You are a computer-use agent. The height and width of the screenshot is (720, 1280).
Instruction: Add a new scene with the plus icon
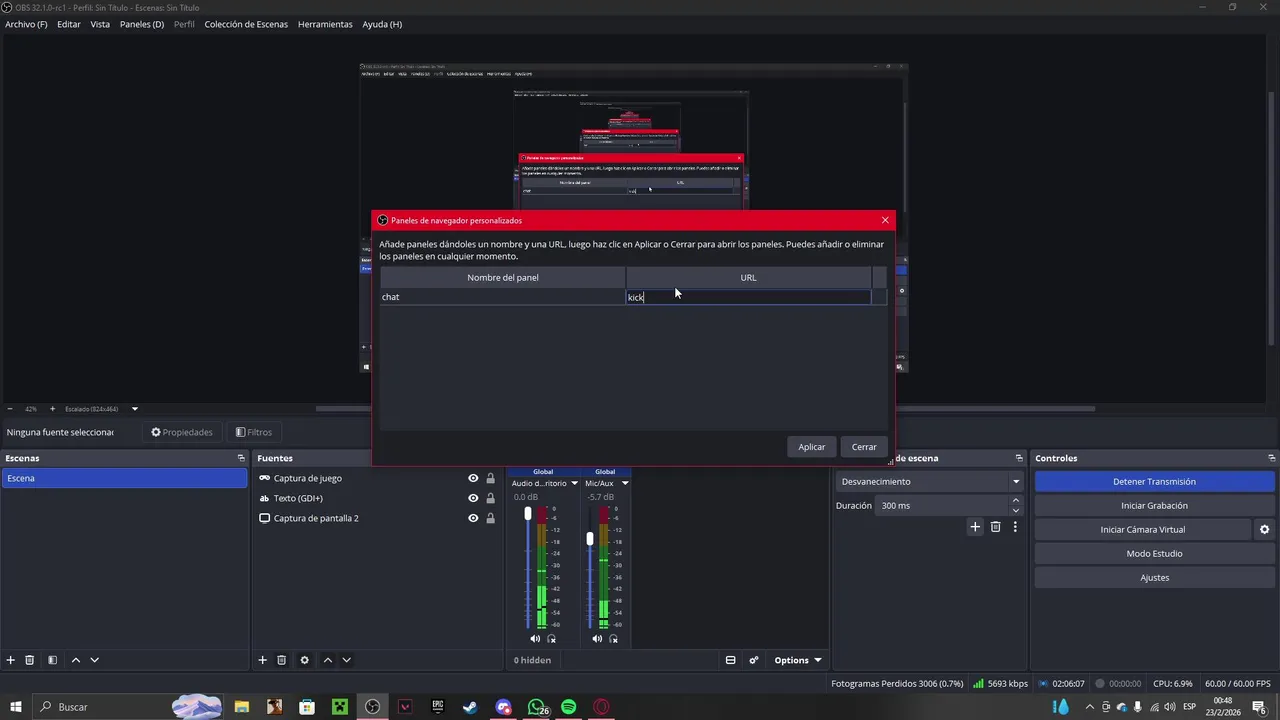(x=11, y=660)
